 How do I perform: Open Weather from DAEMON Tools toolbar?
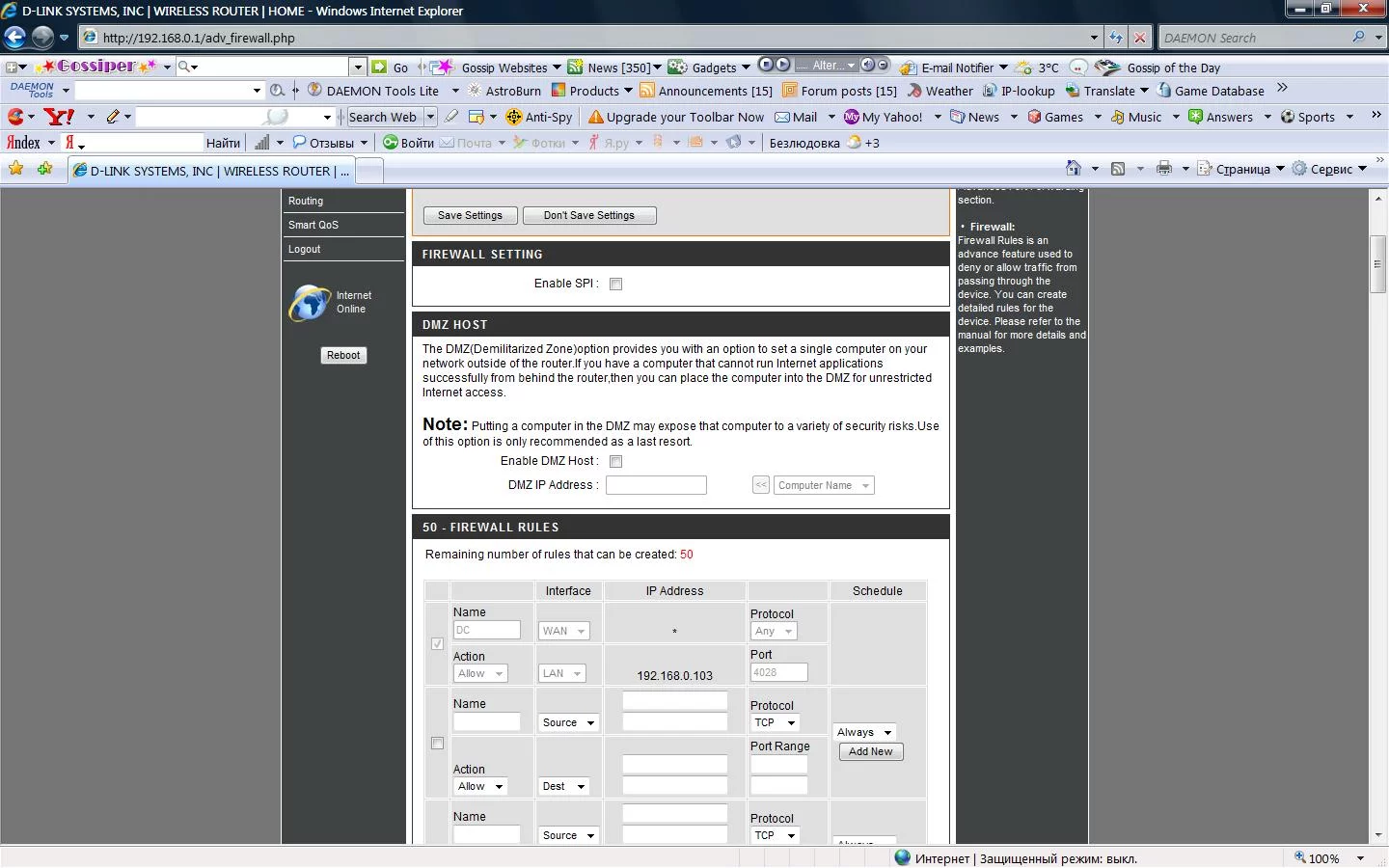click(940, 91)
